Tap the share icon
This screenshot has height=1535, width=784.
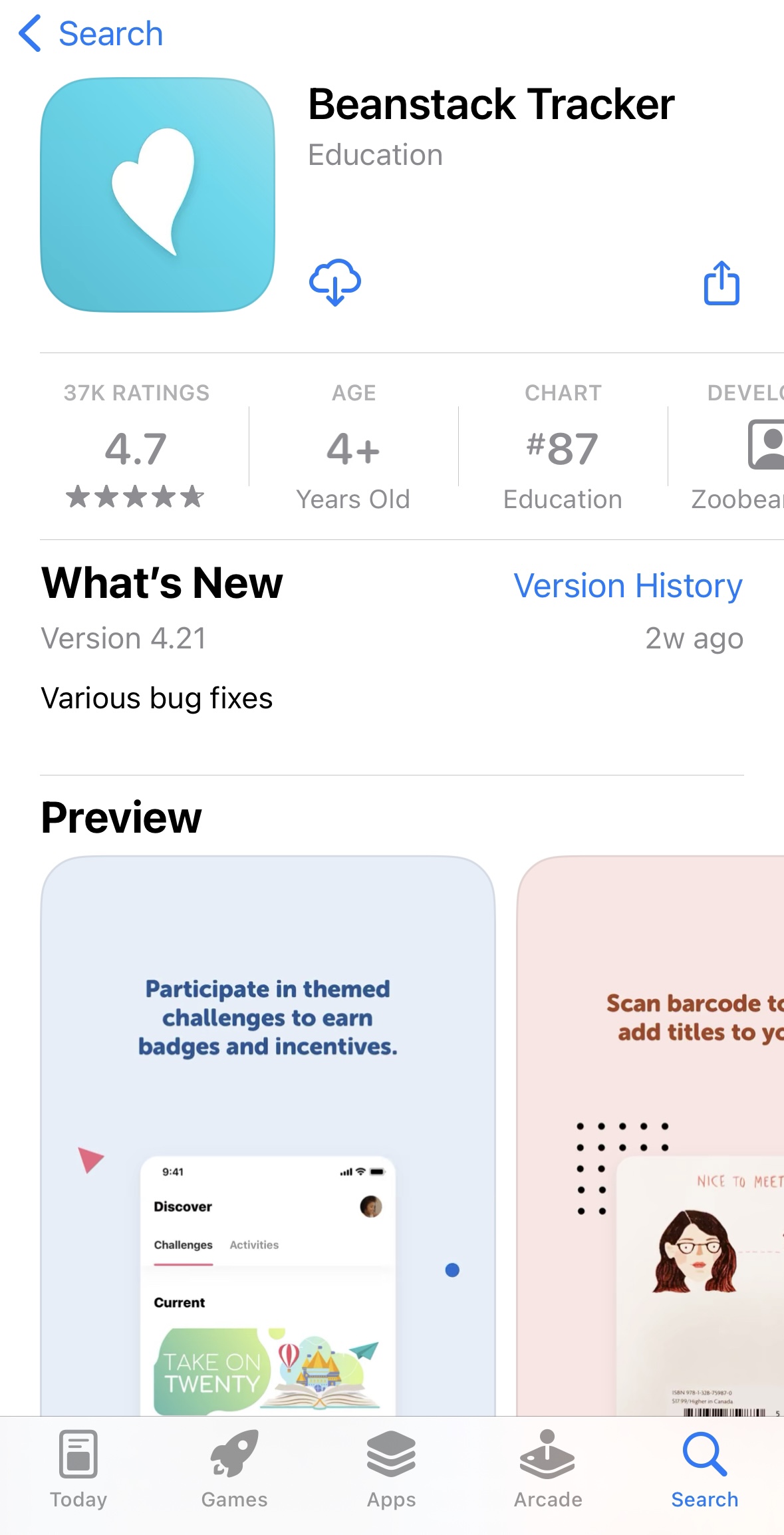point(721,283)
